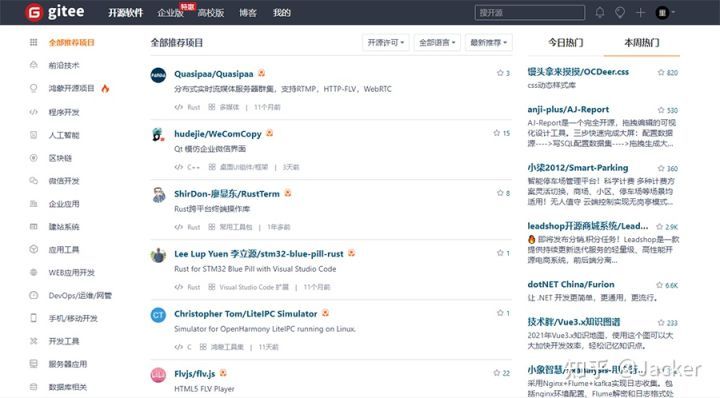
Task: Click the 开发工具 sidebar icon
Action: click(x=34, y=341)
